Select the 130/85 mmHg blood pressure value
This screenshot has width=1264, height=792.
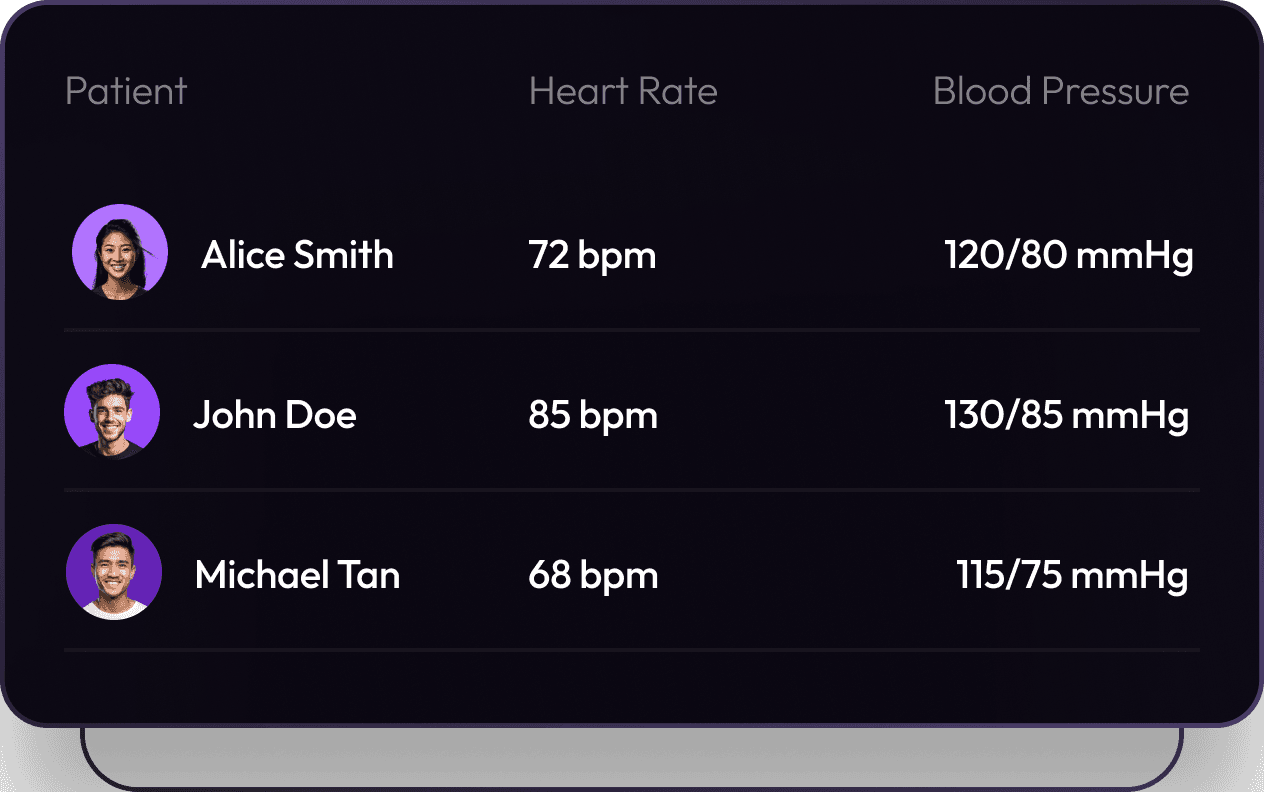(1066, 415)
